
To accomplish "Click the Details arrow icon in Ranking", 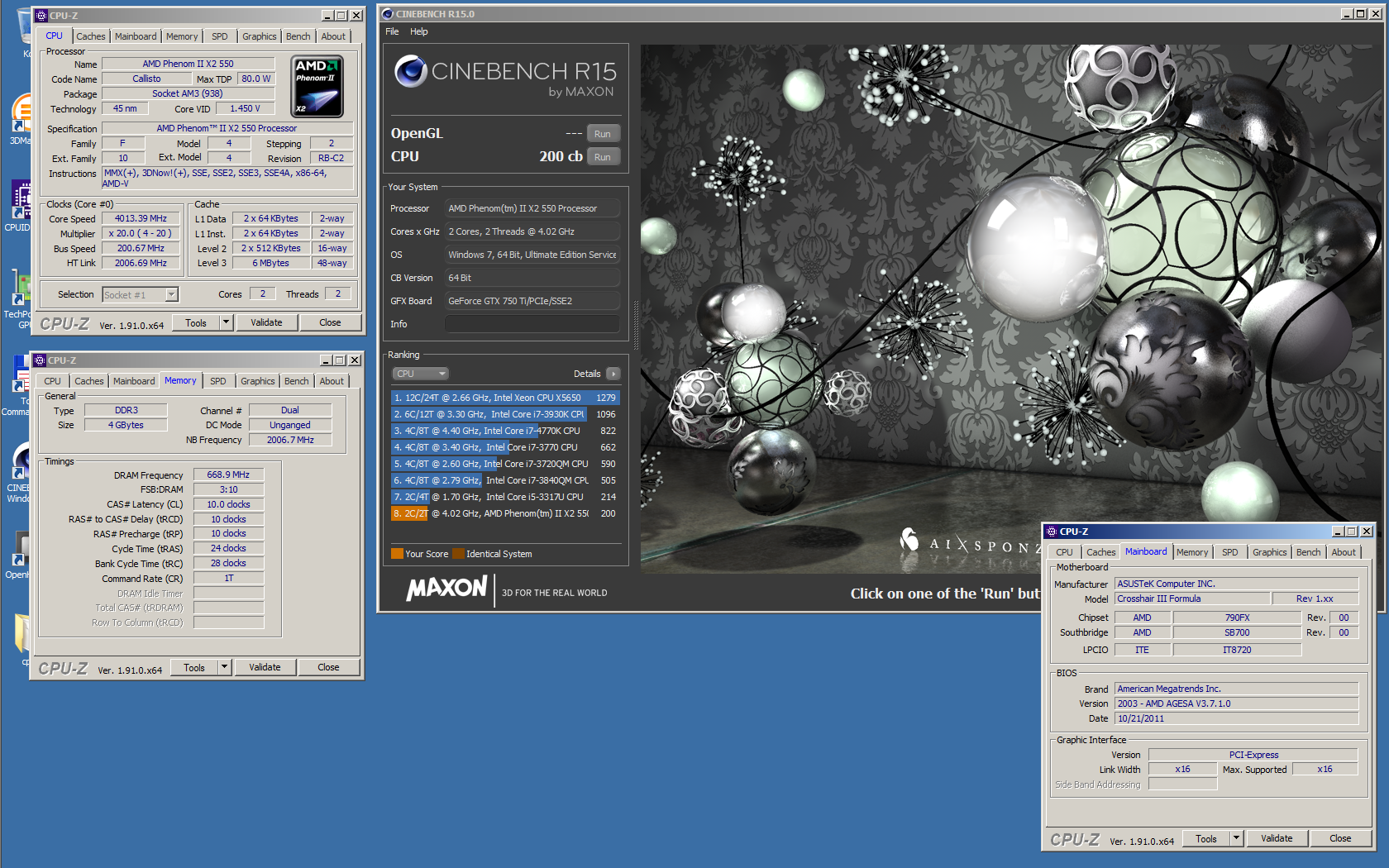I will coord(613,374).
